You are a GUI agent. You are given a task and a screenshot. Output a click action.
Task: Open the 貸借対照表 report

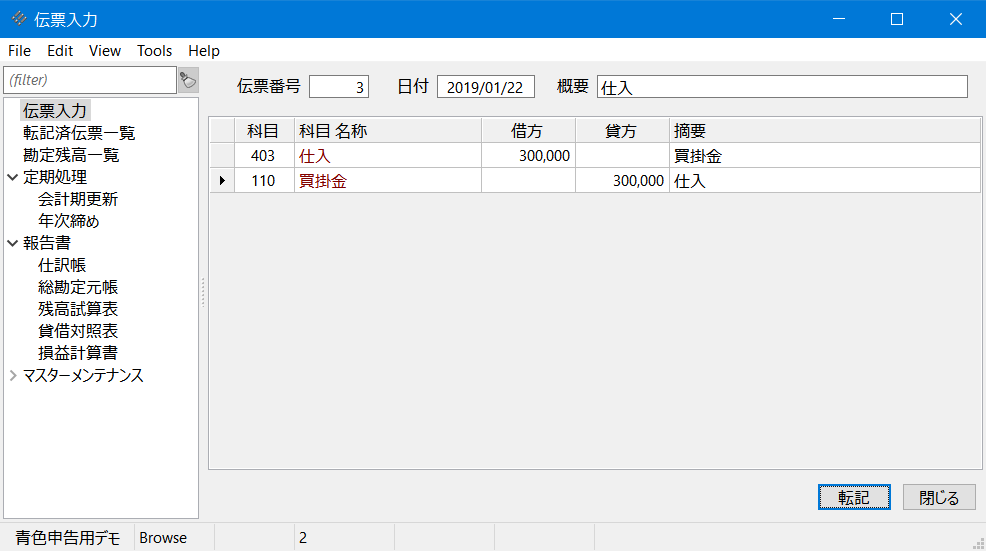(x=78, y=331)
